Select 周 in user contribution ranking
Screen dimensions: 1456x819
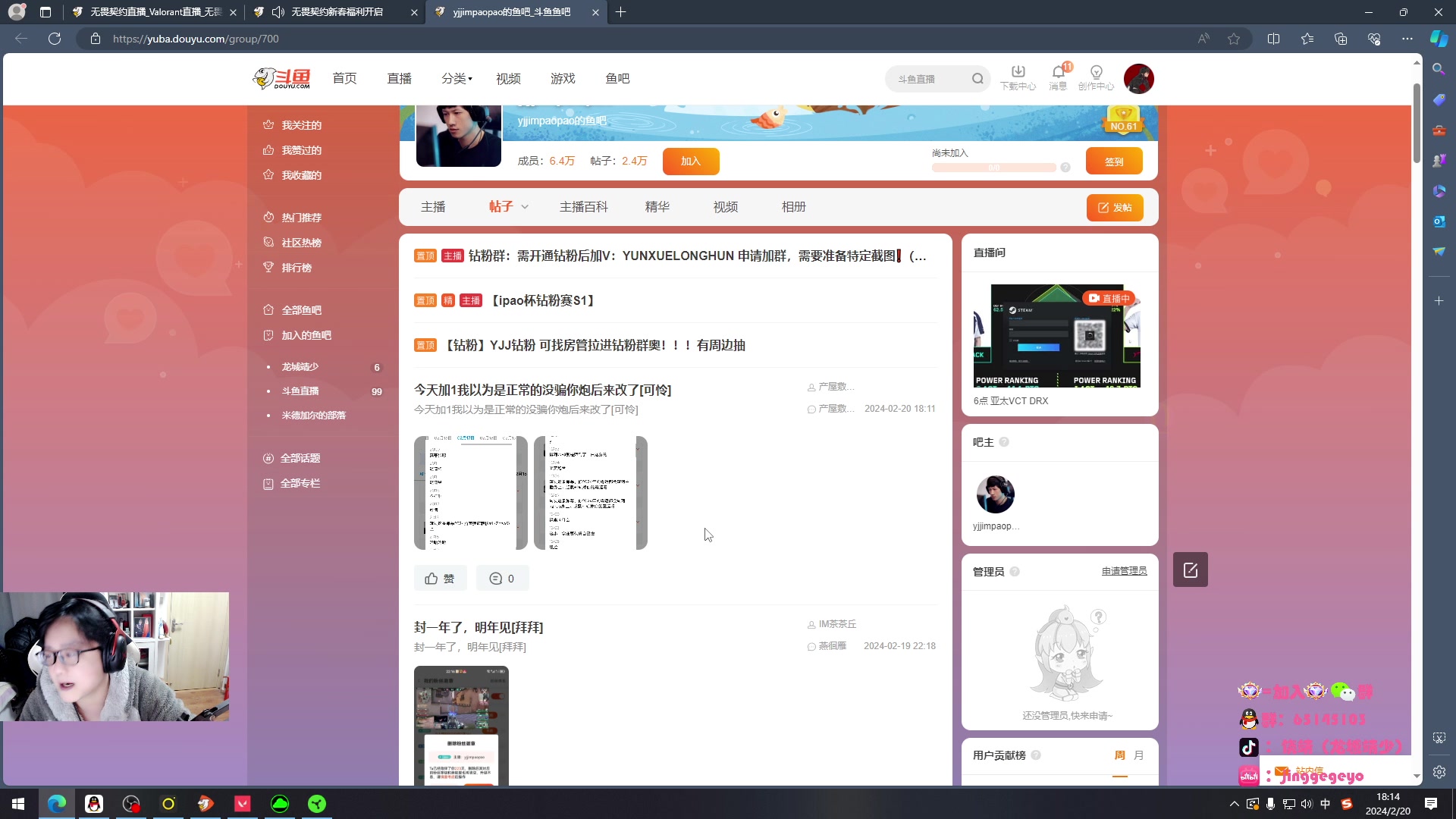(x=1119, y=755)
